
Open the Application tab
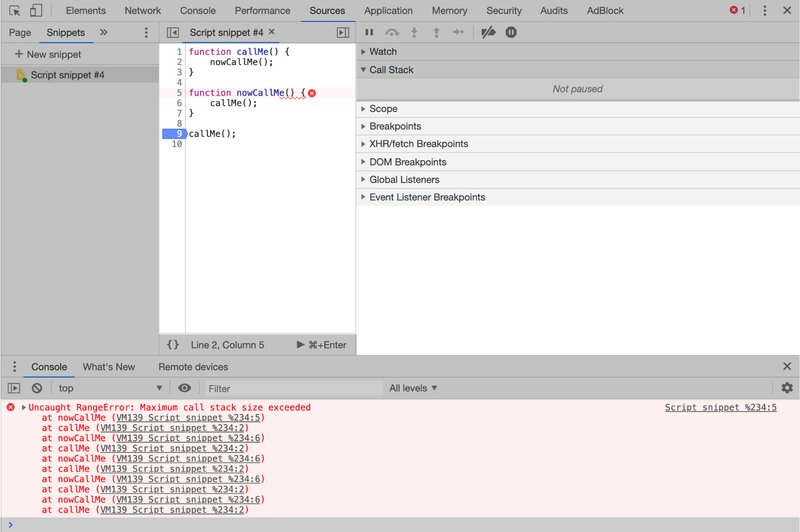click(388, 10)
